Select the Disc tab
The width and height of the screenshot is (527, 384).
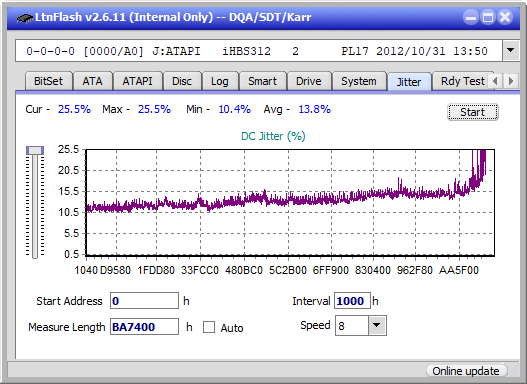pyautogui.click(x=182, y=81)
